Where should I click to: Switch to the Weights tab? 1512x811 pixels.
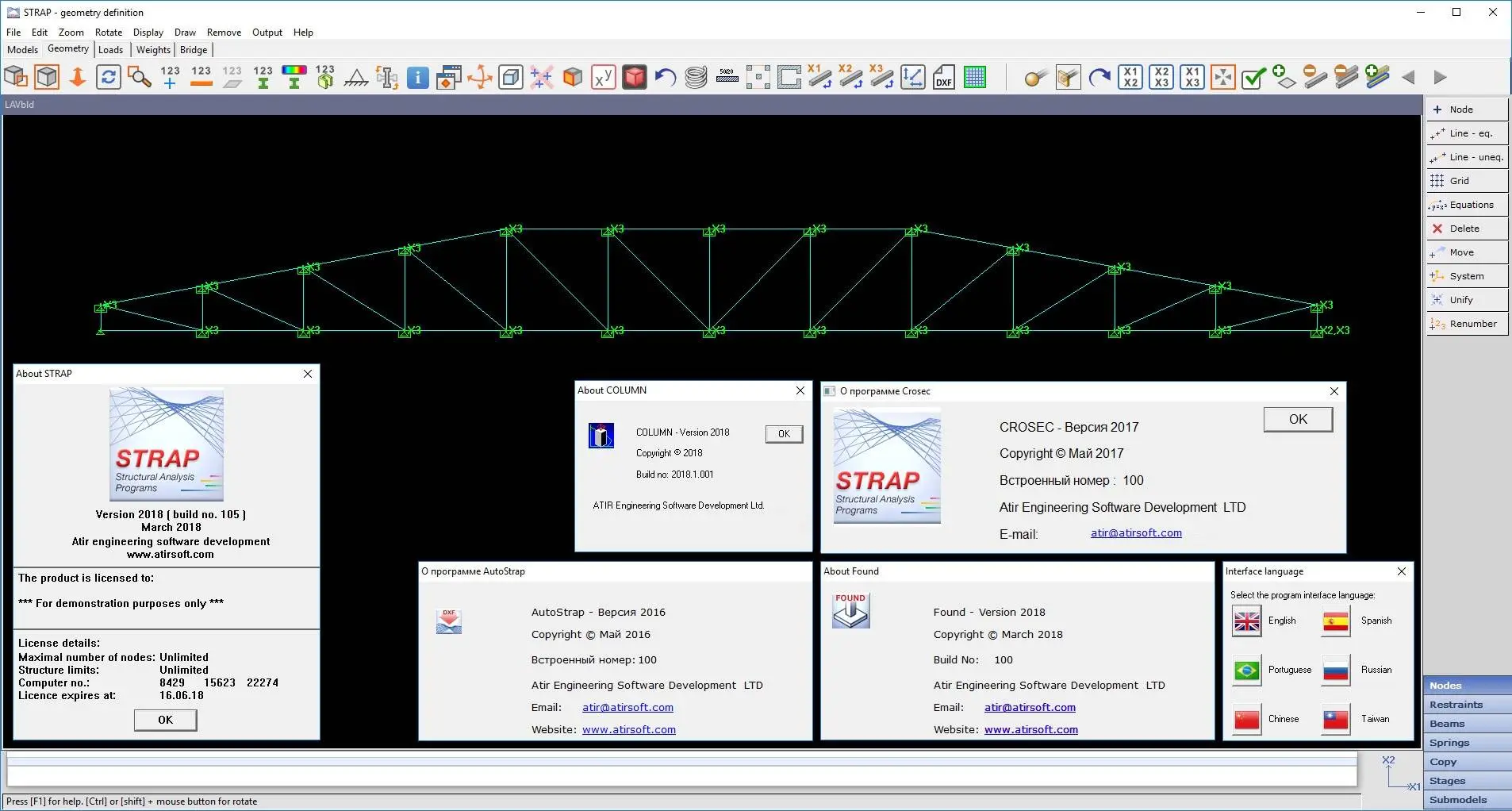tap(153, 49)
